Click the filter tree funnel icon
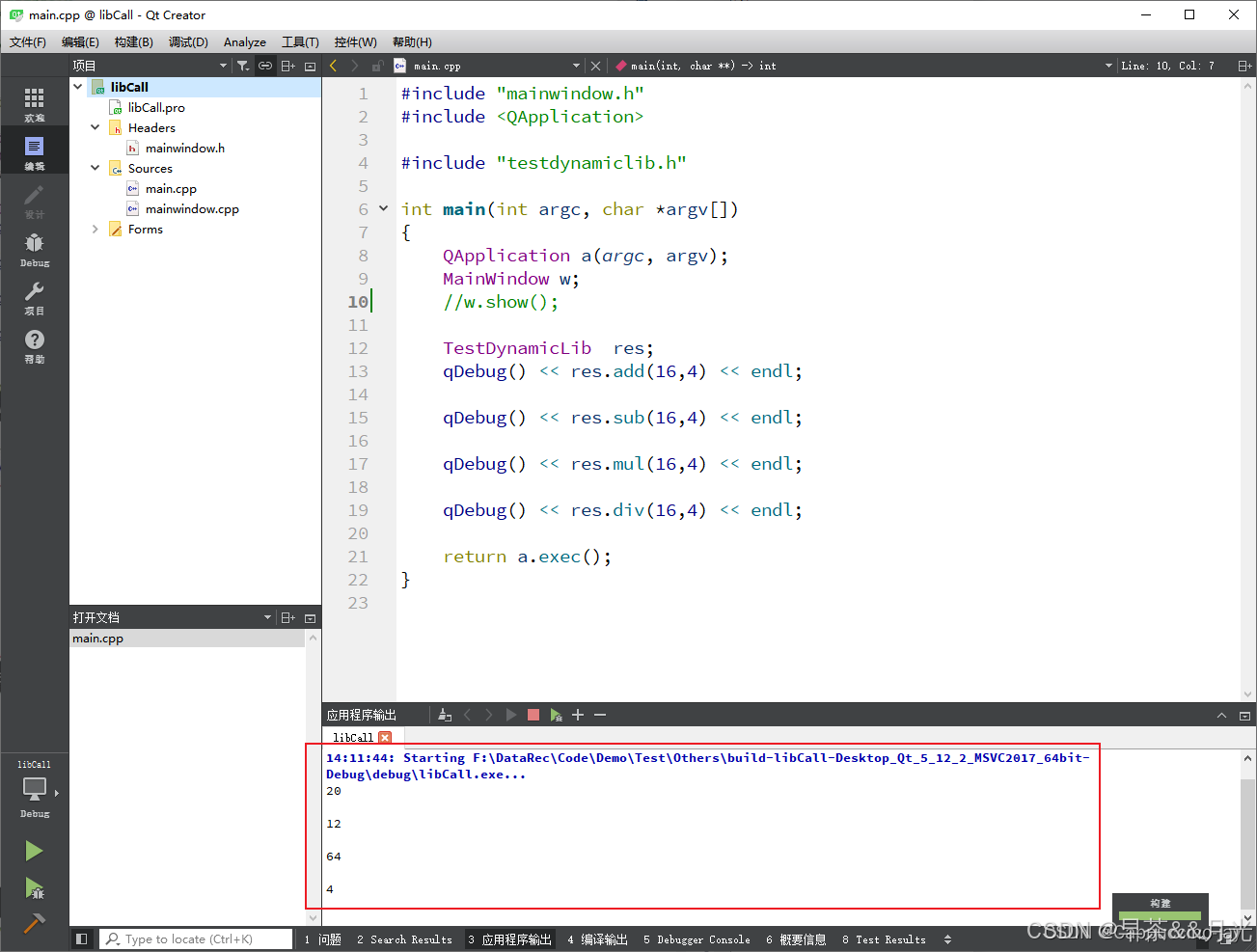Image resolution: width=1257 pixels, height=952 pixels. [243, 66]
